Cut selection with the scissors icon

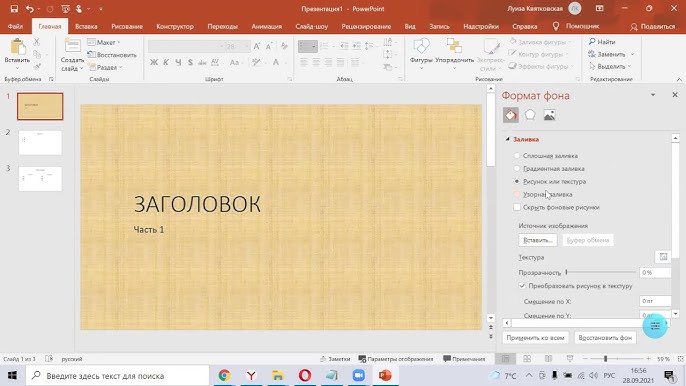tap(37, 42)
